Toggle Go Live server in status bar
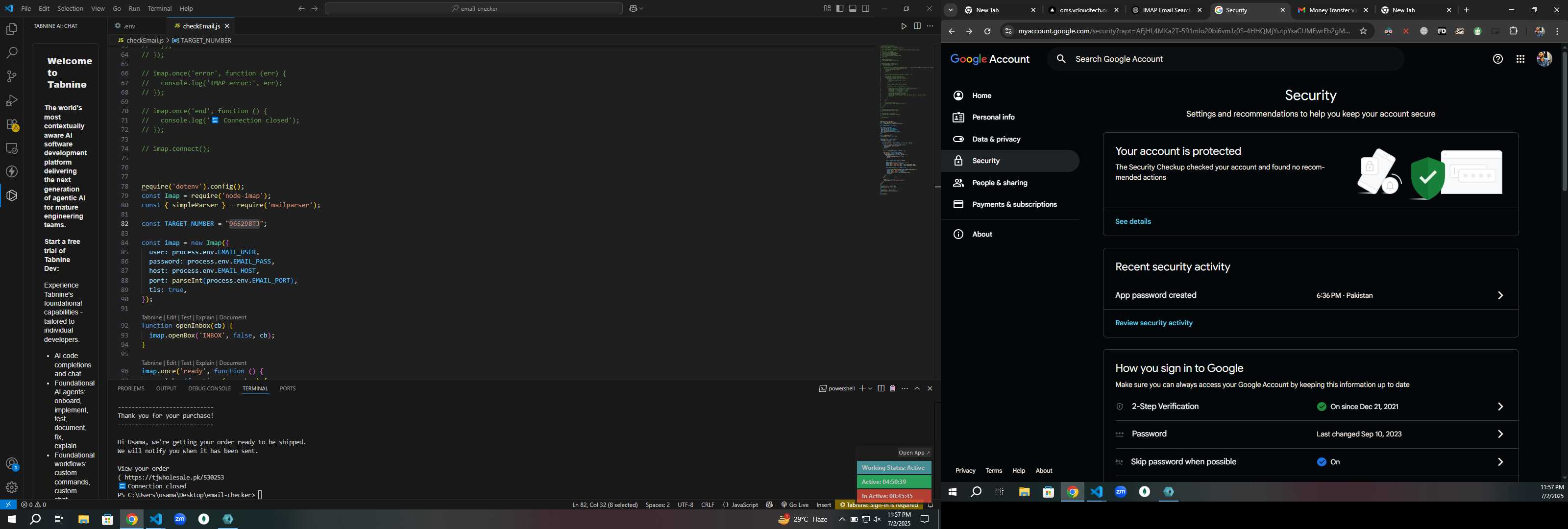Viewport: 1568px width, 529px height. click(x=795, y=505)
